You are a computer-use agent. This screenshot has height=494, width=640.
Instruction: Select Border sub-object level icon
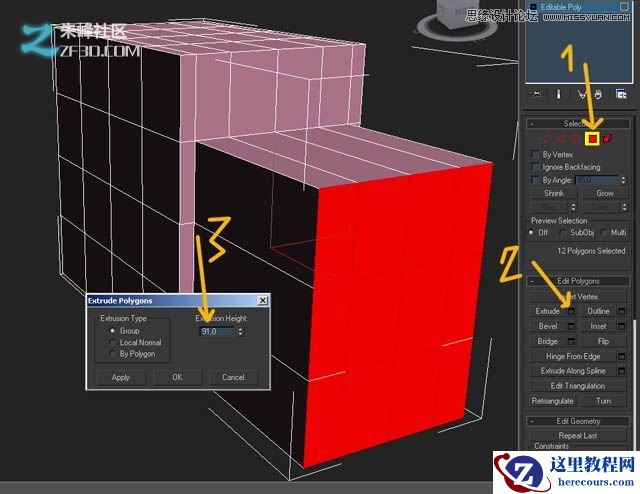click(x=576, y=139)
